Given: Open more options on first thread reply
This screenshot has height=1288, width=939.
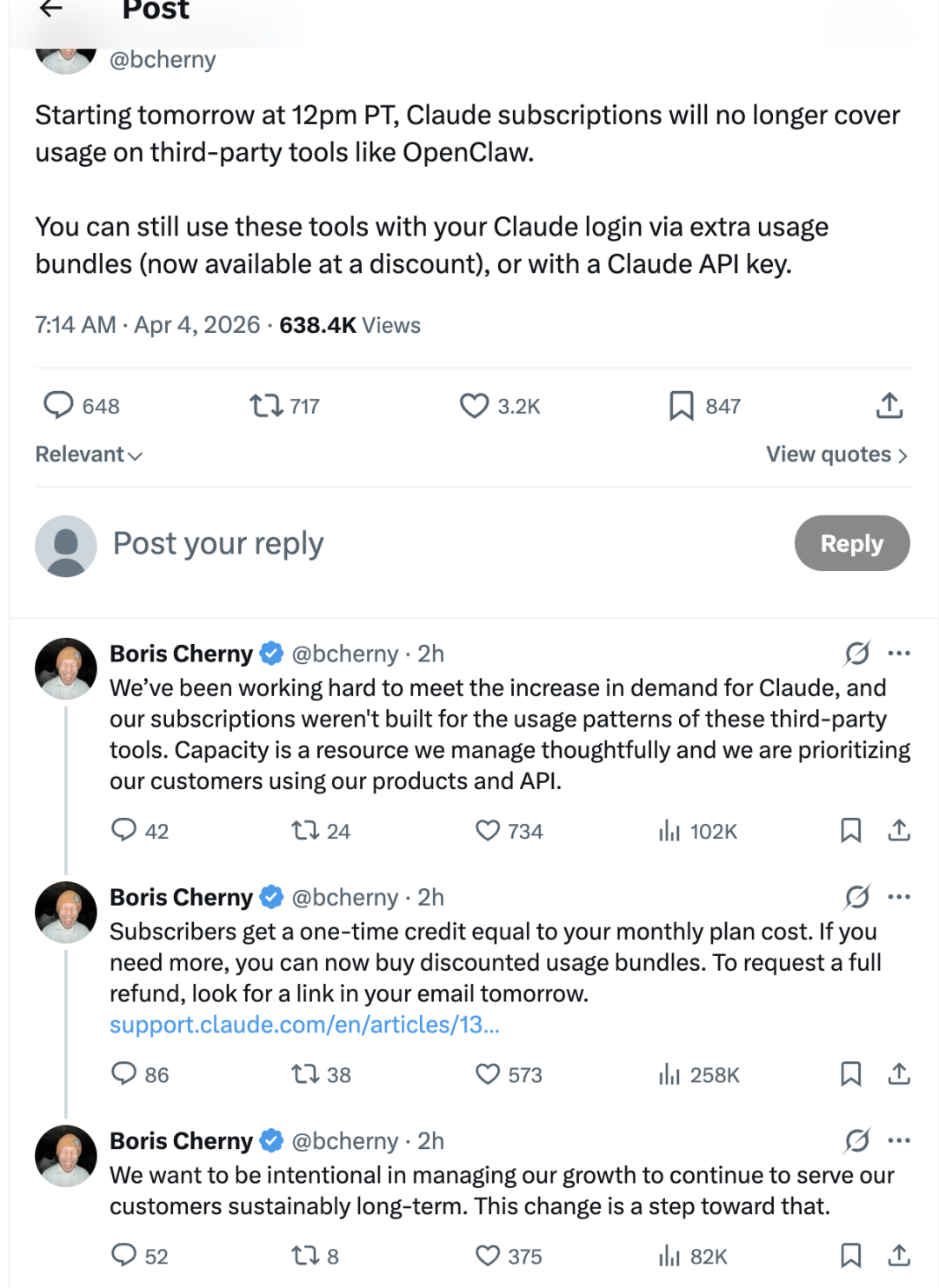Looking at the screenshot, I should (x=899, y=653).
